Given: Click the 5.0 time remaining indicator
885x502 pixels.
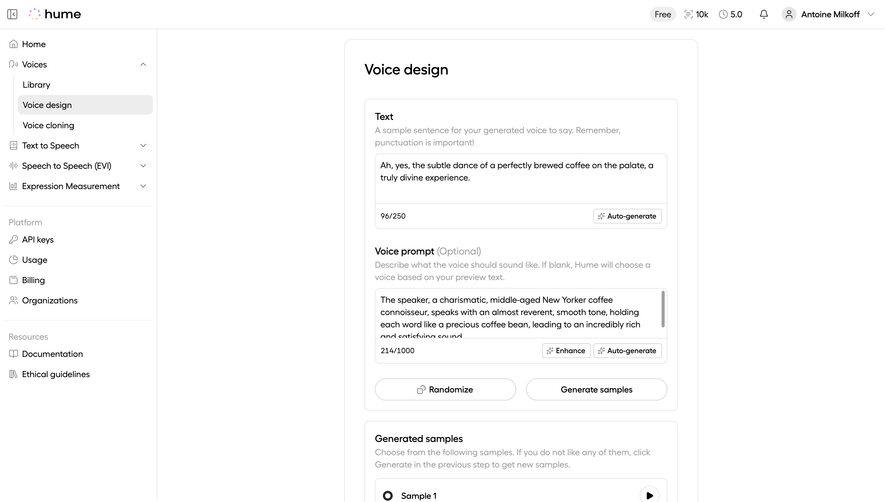Looking at the screenshot, I should pos(730,14).
